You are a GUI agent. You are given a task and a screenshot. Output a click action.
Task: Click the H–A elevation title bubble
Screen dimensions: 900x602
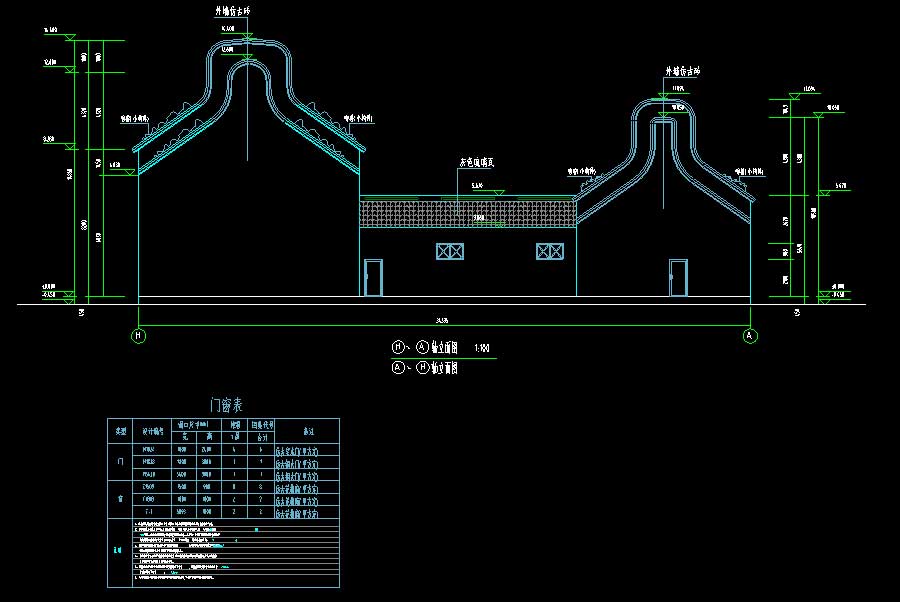pyautogui.click(x=398, y=348)
